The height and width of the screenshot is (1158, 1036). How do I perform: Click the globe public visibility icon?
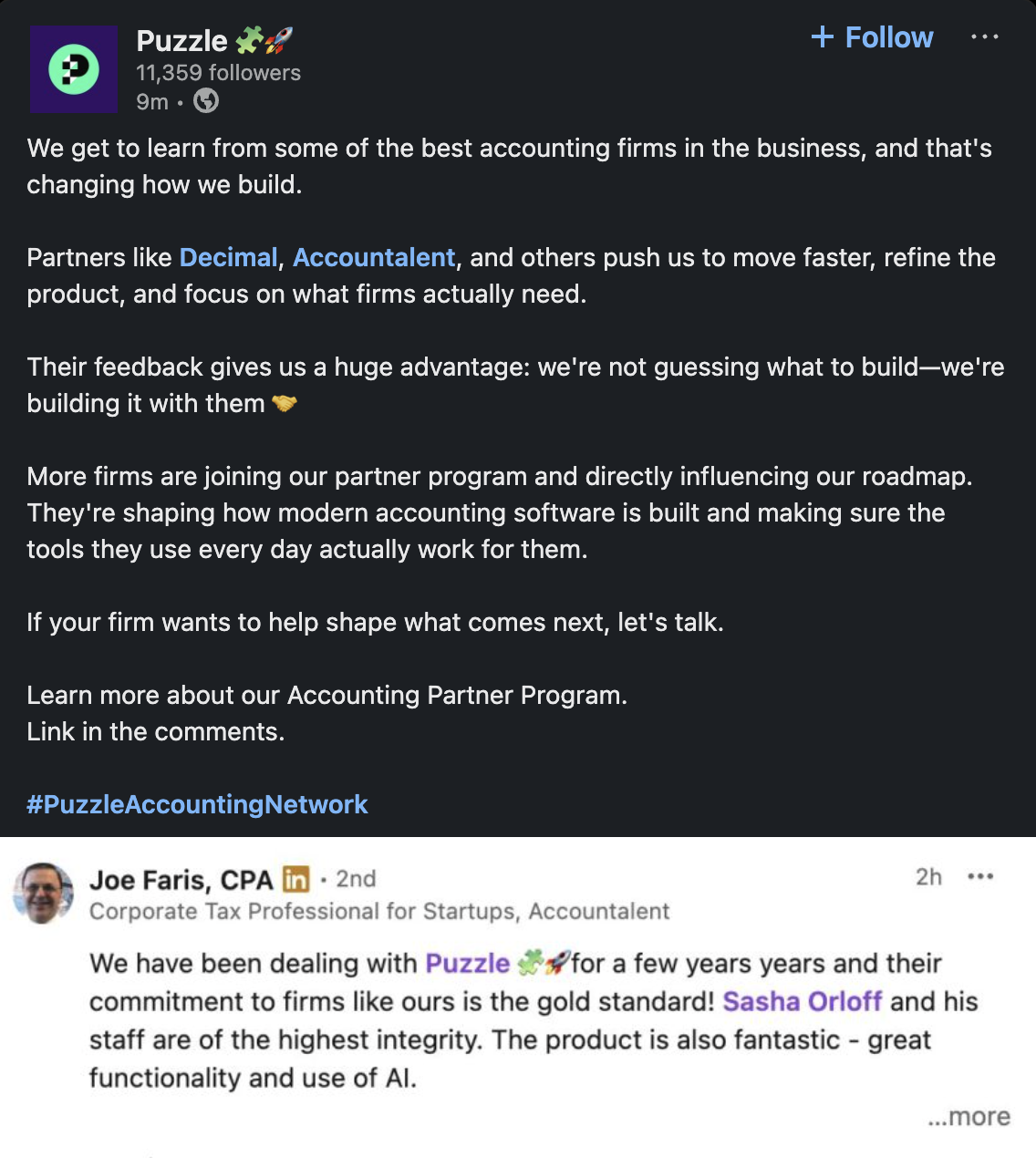[206, 101]
